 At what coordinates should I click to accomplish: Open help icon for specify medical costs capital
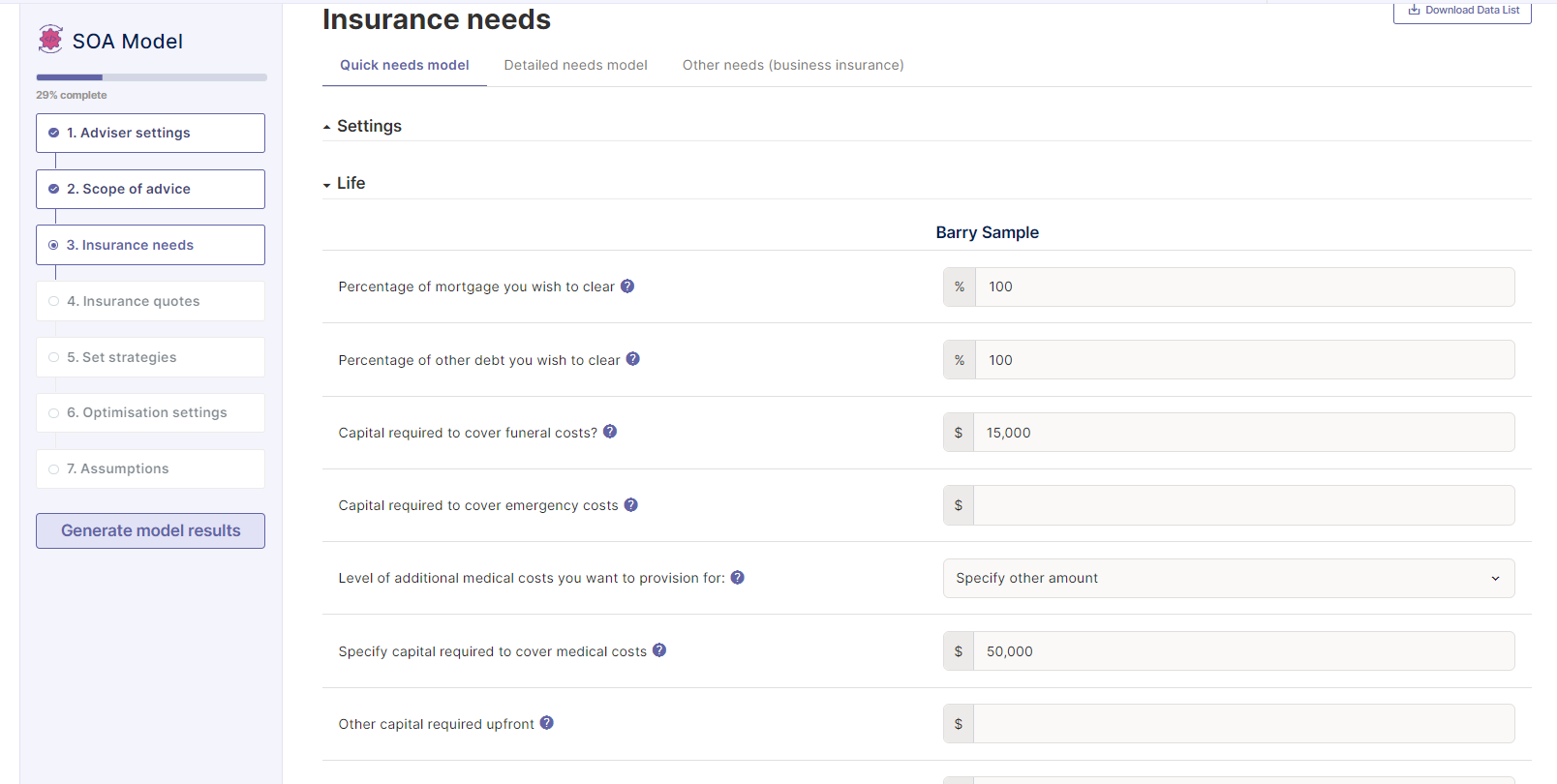659,650
